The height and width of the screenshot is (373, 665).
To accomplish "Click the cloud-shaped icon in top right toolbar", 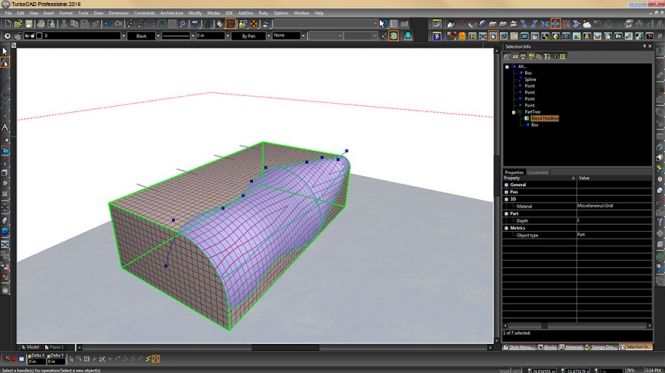I will (x=587, y=24).
